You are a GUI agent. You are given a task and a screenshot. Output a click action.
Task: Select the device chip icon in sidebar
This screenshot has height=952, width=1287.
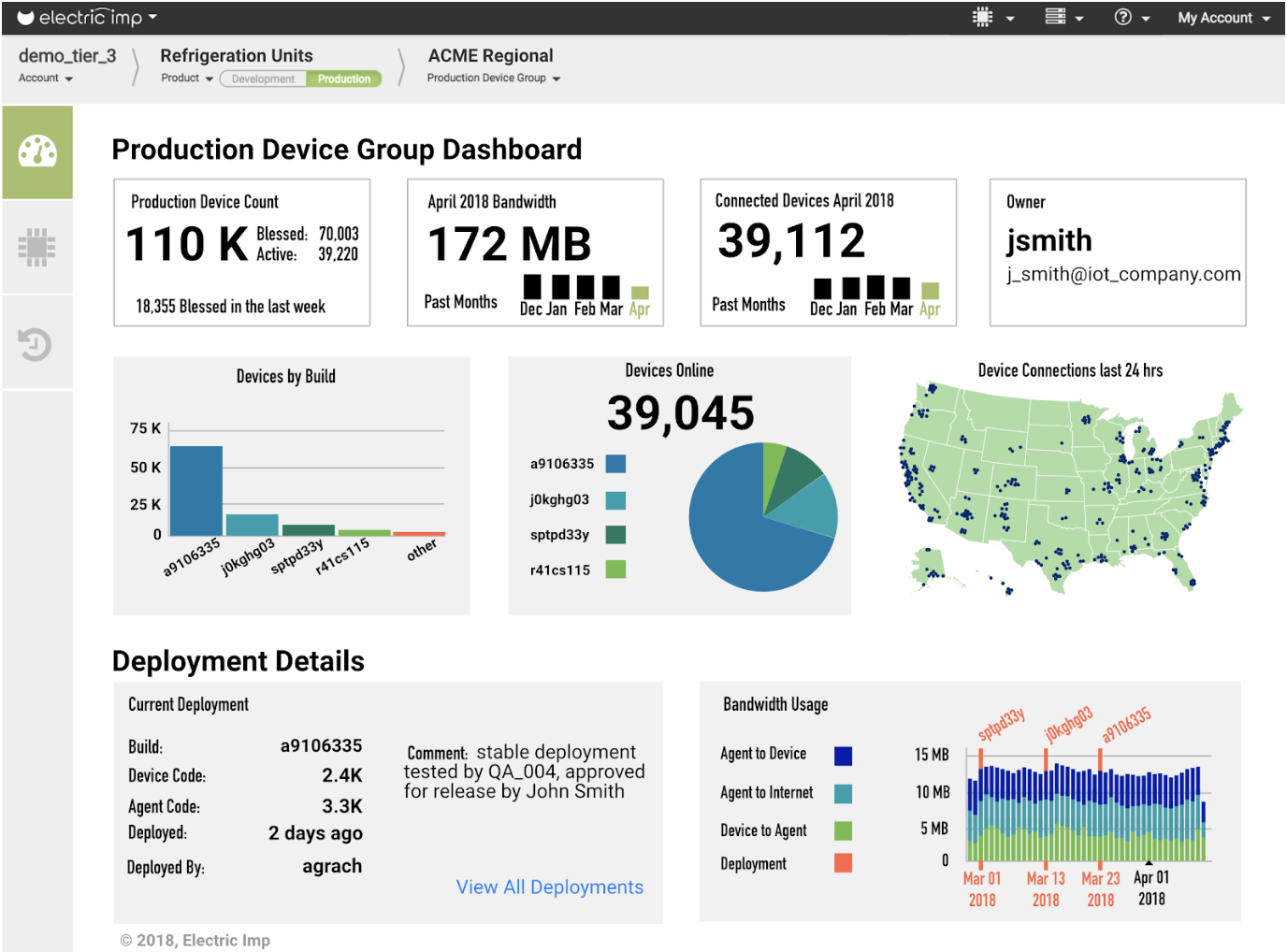(37, 248)
